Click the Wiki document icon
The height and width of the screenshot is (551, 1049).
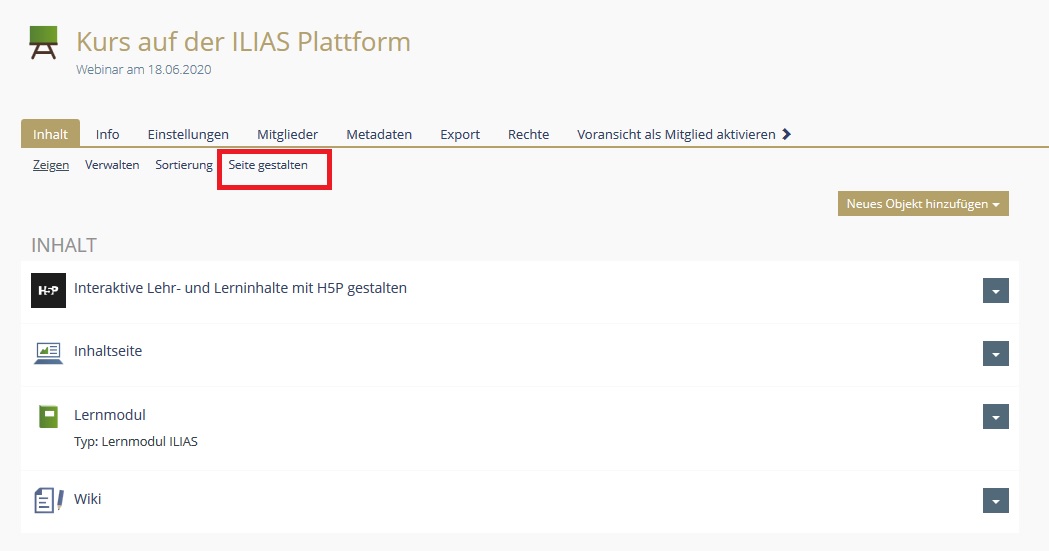tap(48, 500)
